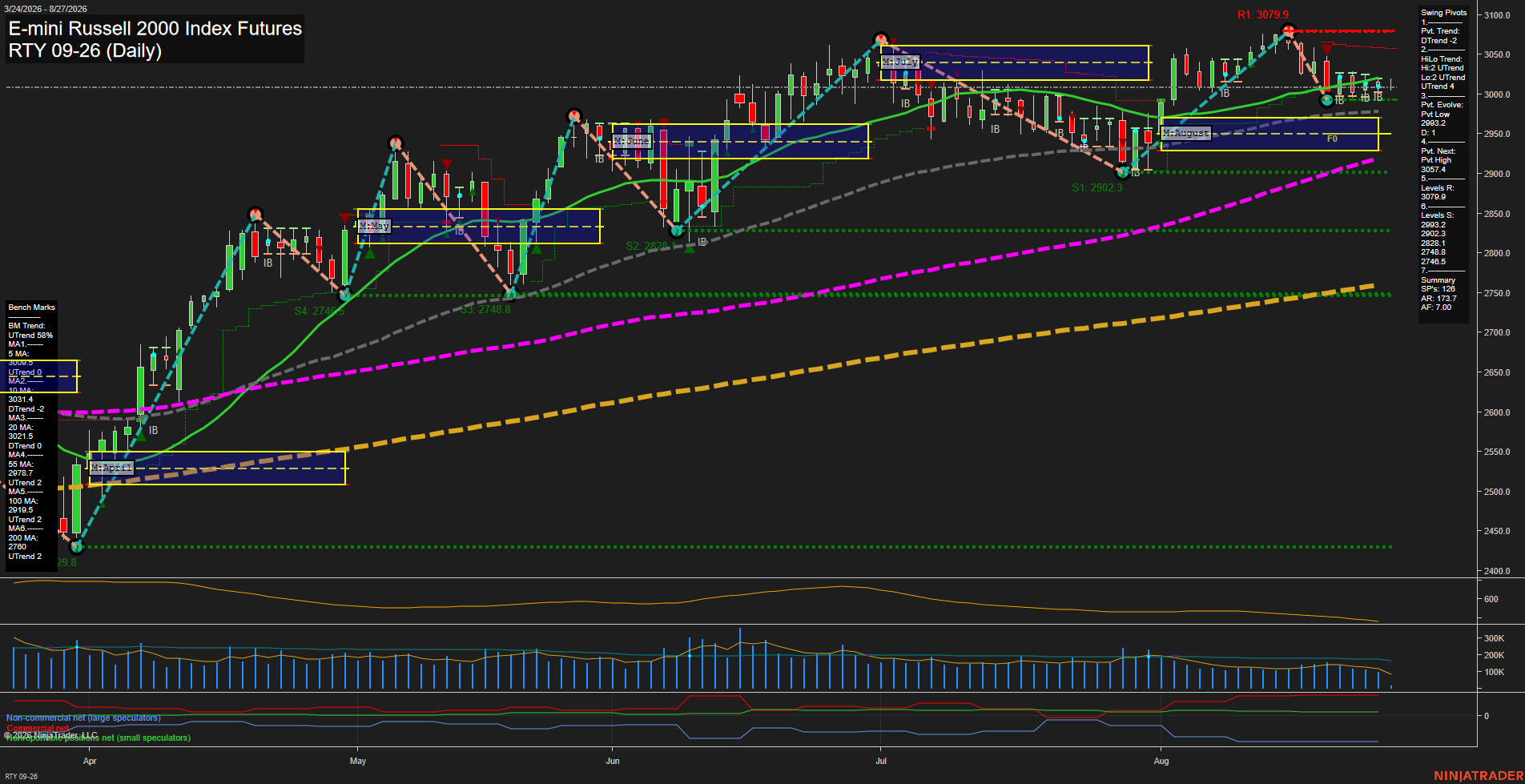Screen dimensions: 1525x784
Task: Select the May time axis label
Action: [358, 761]
